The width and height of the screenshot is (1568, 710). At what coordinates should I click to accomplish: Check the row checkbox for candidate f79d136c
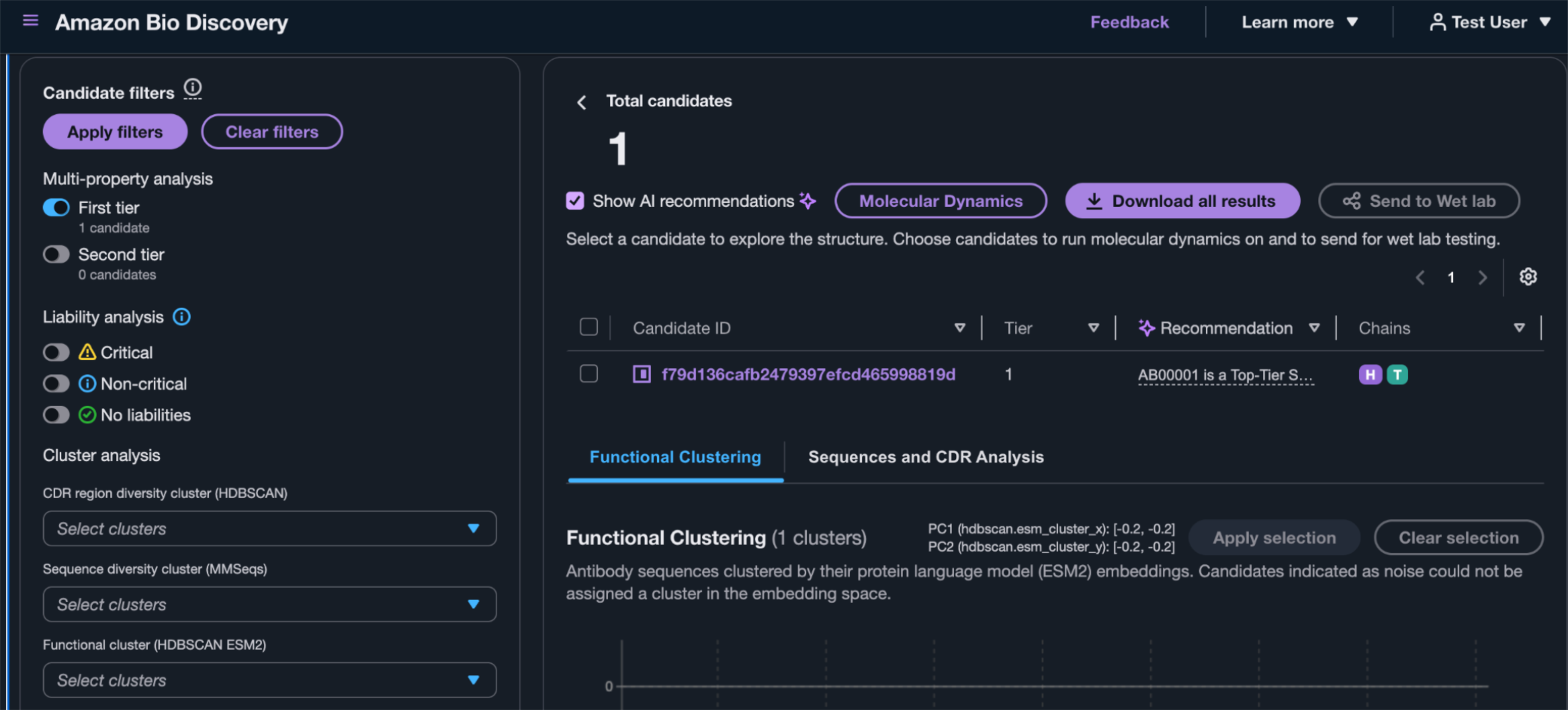589,373
